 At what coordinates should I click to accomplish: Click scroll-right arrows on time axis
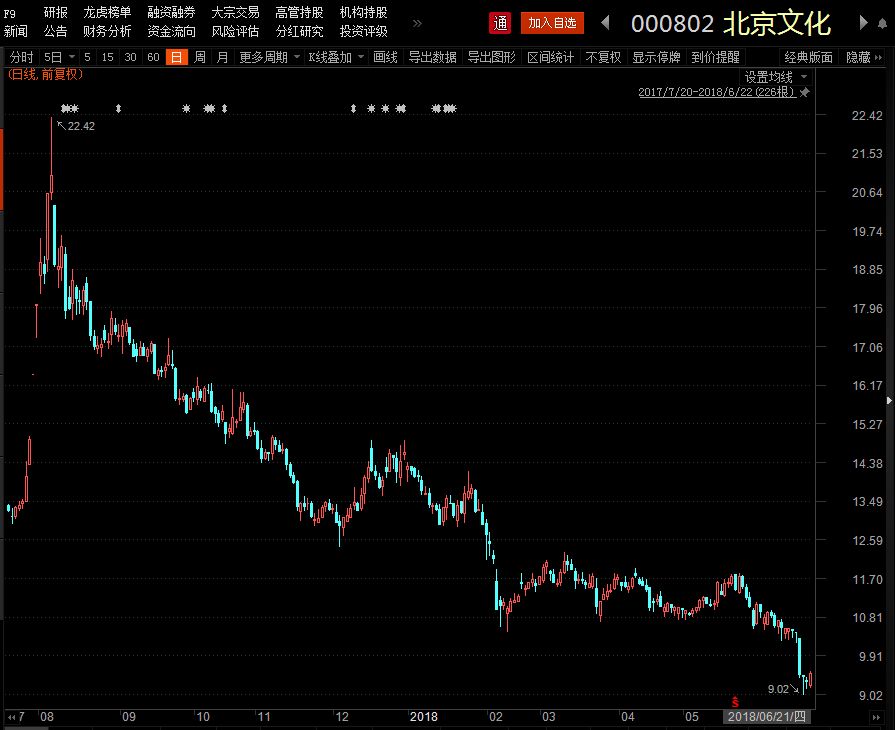876,717
